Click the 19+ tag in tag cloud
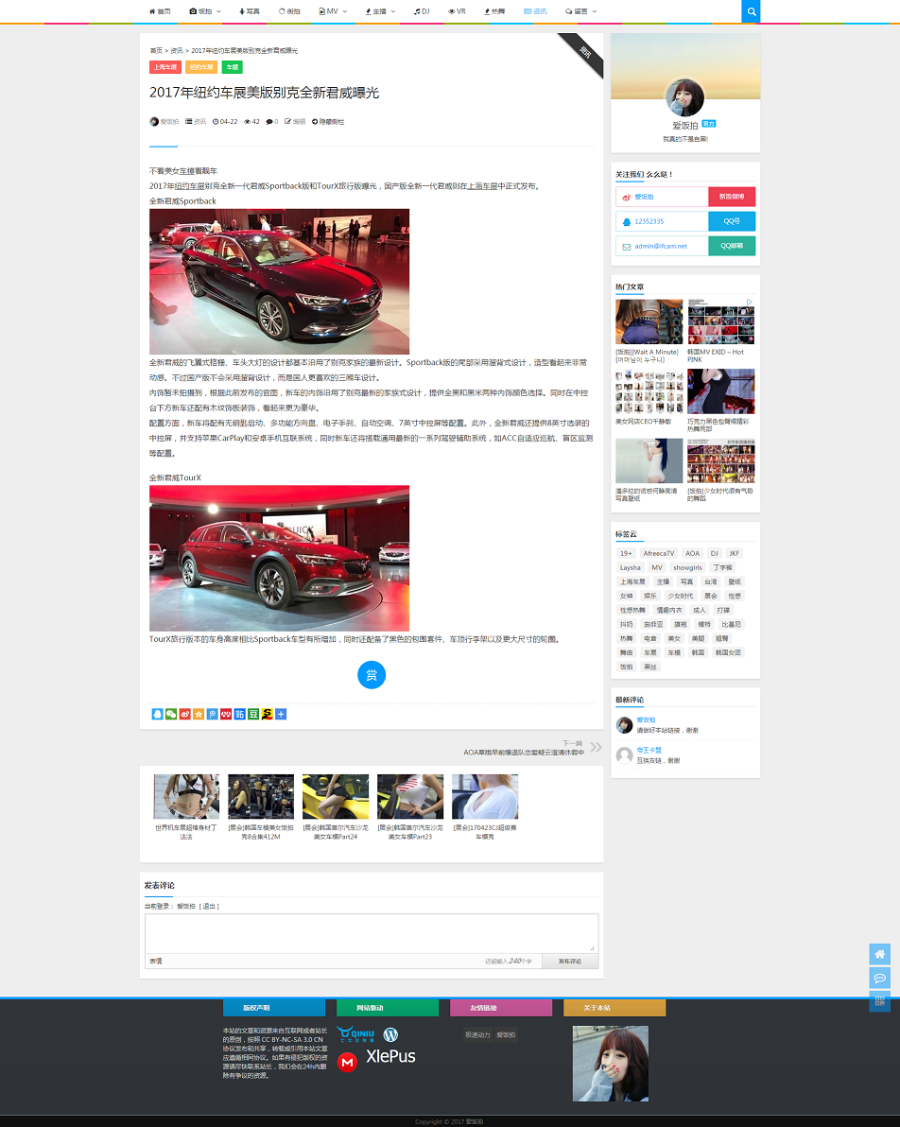 (626, 553)
